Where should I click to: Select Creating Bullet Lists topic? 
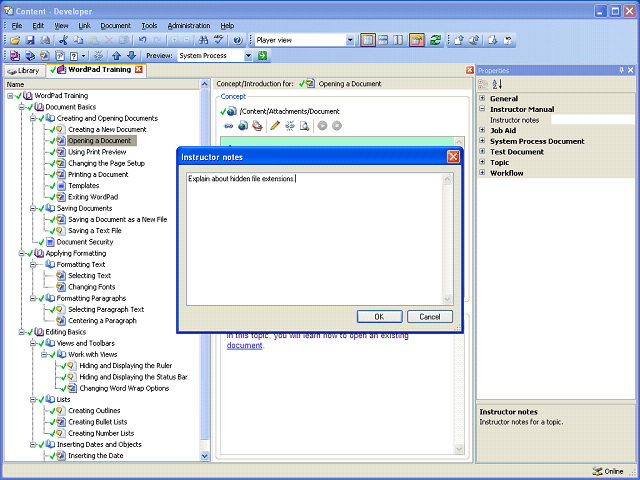pyautogui.click(x=98, y=422)
